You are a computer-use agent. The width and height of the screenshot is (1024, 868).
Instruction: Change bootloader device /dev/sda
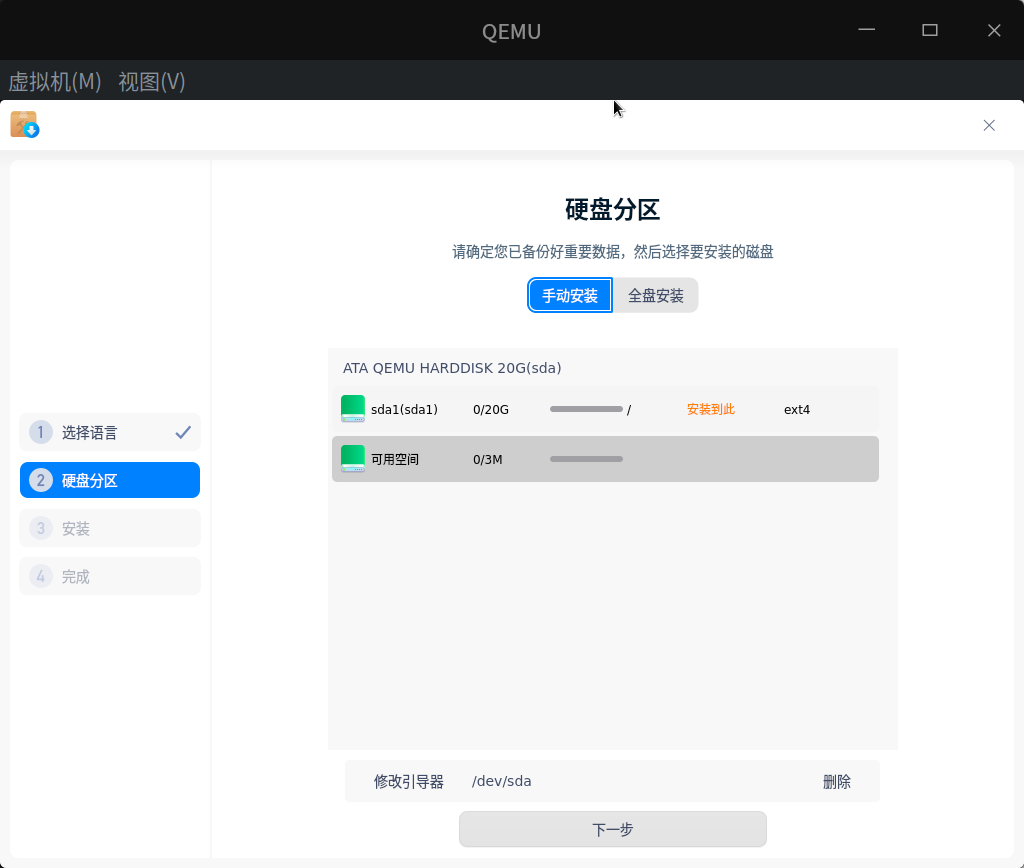(x=502, y=782)
